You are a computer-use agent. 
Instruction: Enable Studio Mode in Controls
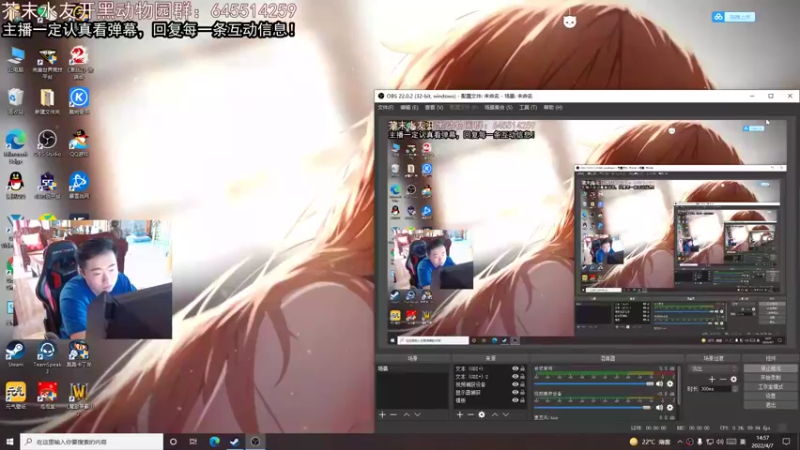[770, 387]
